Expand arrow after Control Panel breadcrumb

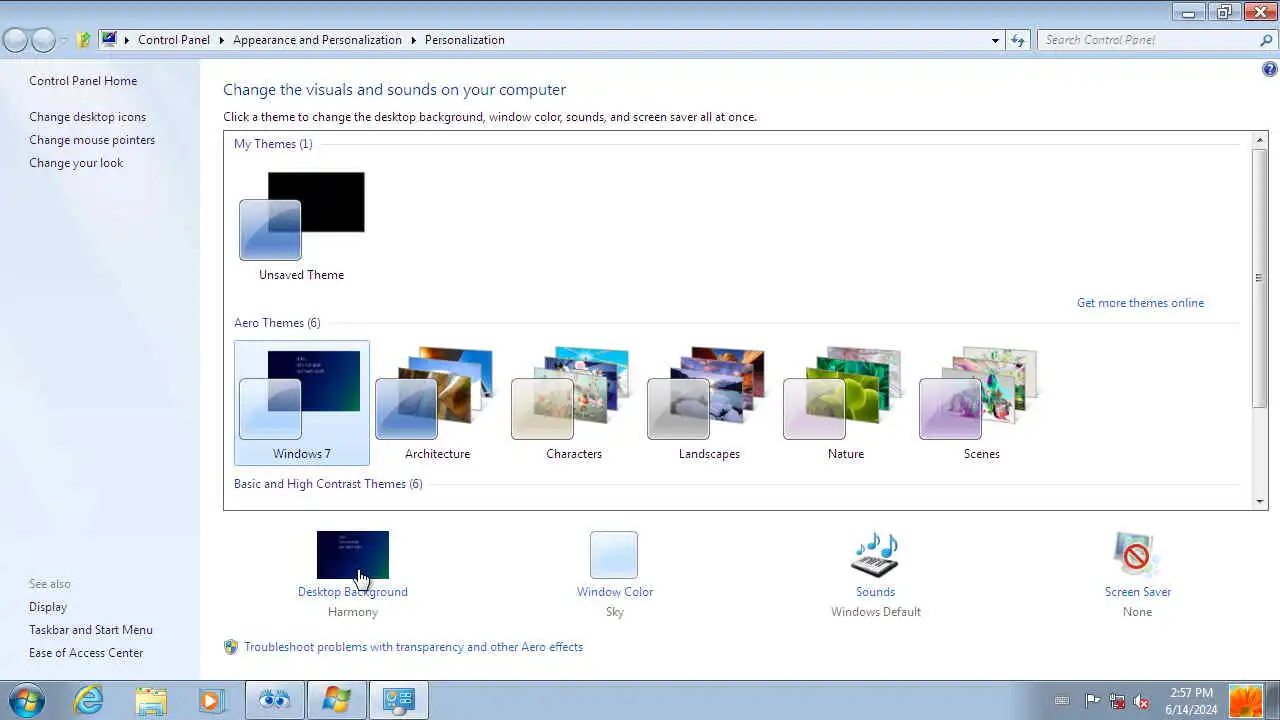222,40
